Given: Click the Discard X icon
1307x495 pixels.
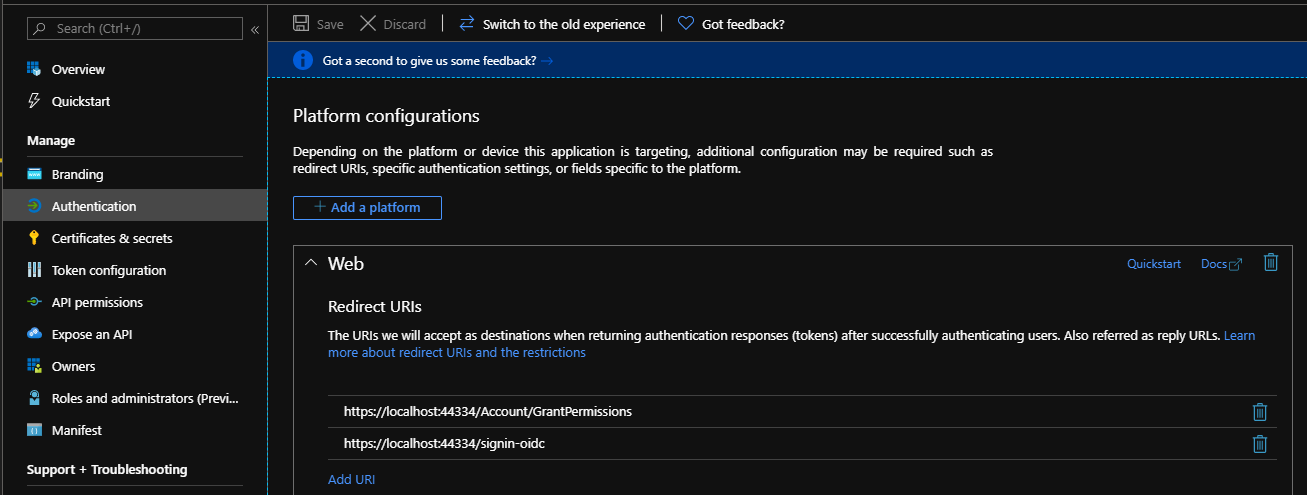Looking at the screenshot, I should tap(368, 23).
